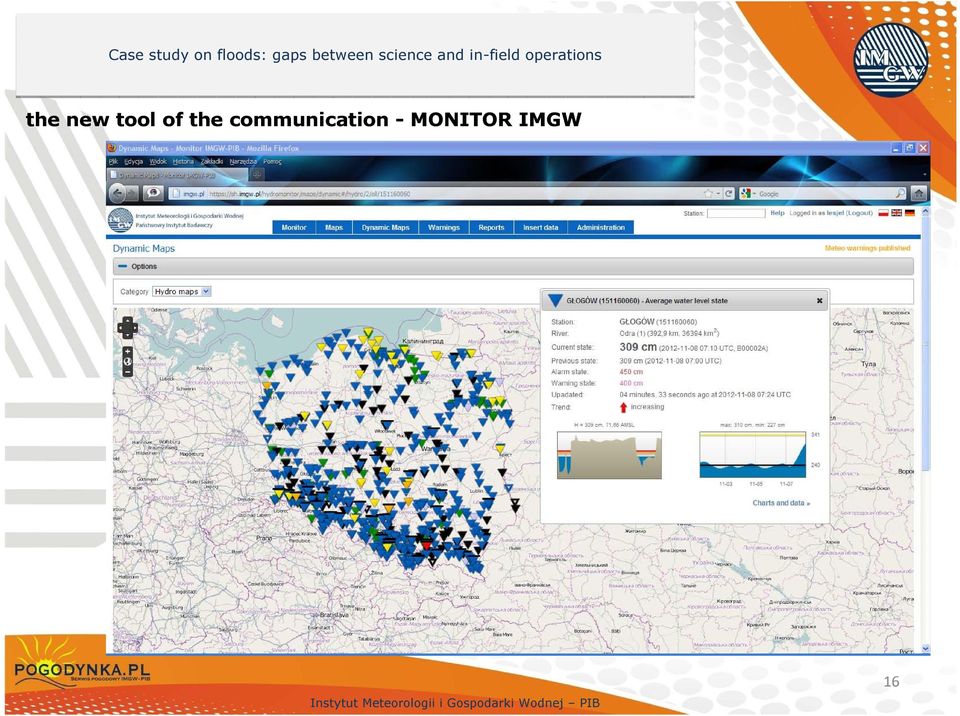Click the Google search engine icon
960x716 pixels.
click(x=745, y=194)
